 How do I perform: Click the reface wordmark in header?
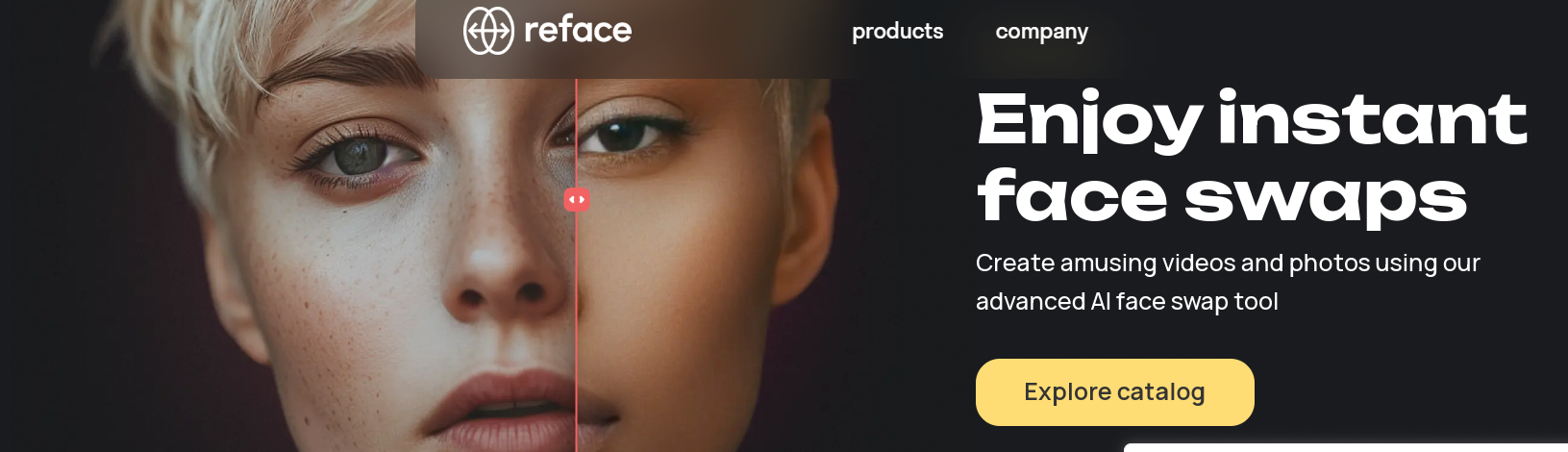(x=578, y=31)
